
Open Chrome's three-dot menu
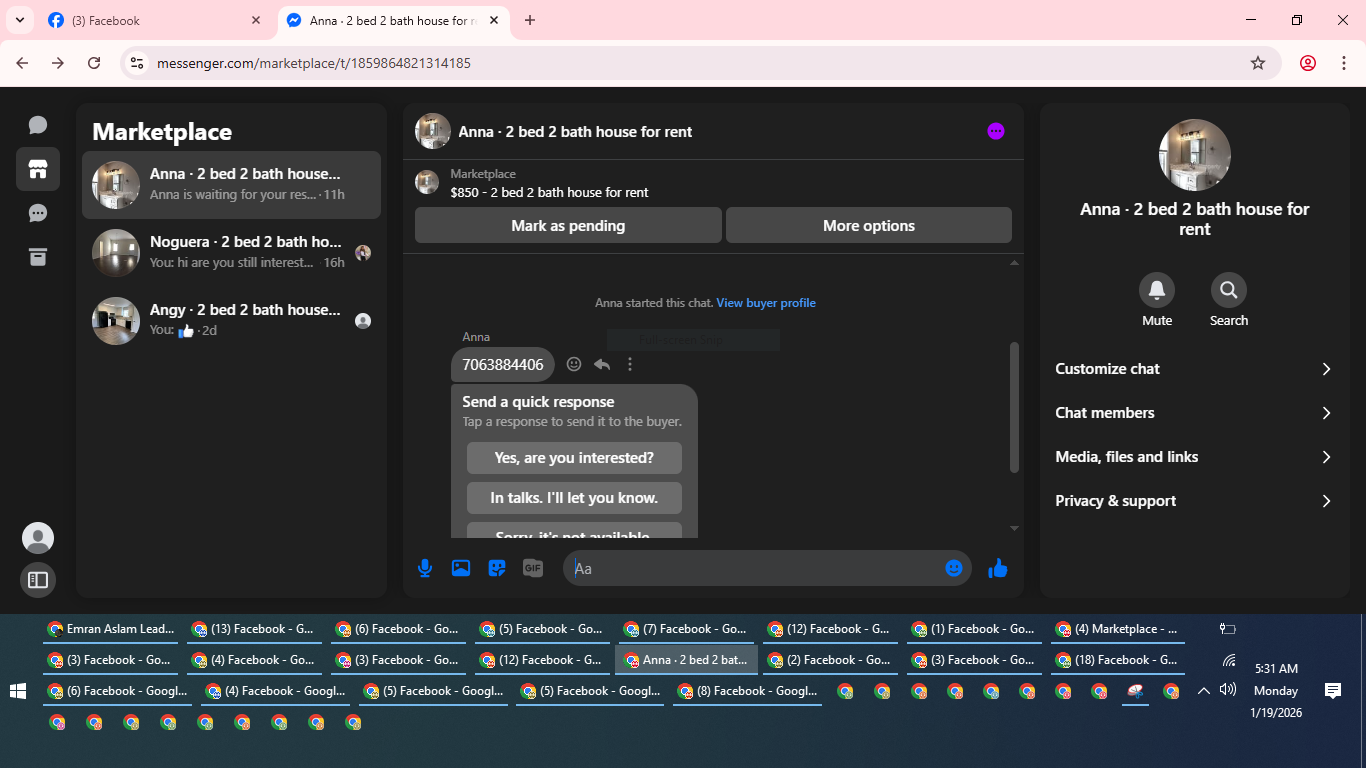(x=1344, y=63)
